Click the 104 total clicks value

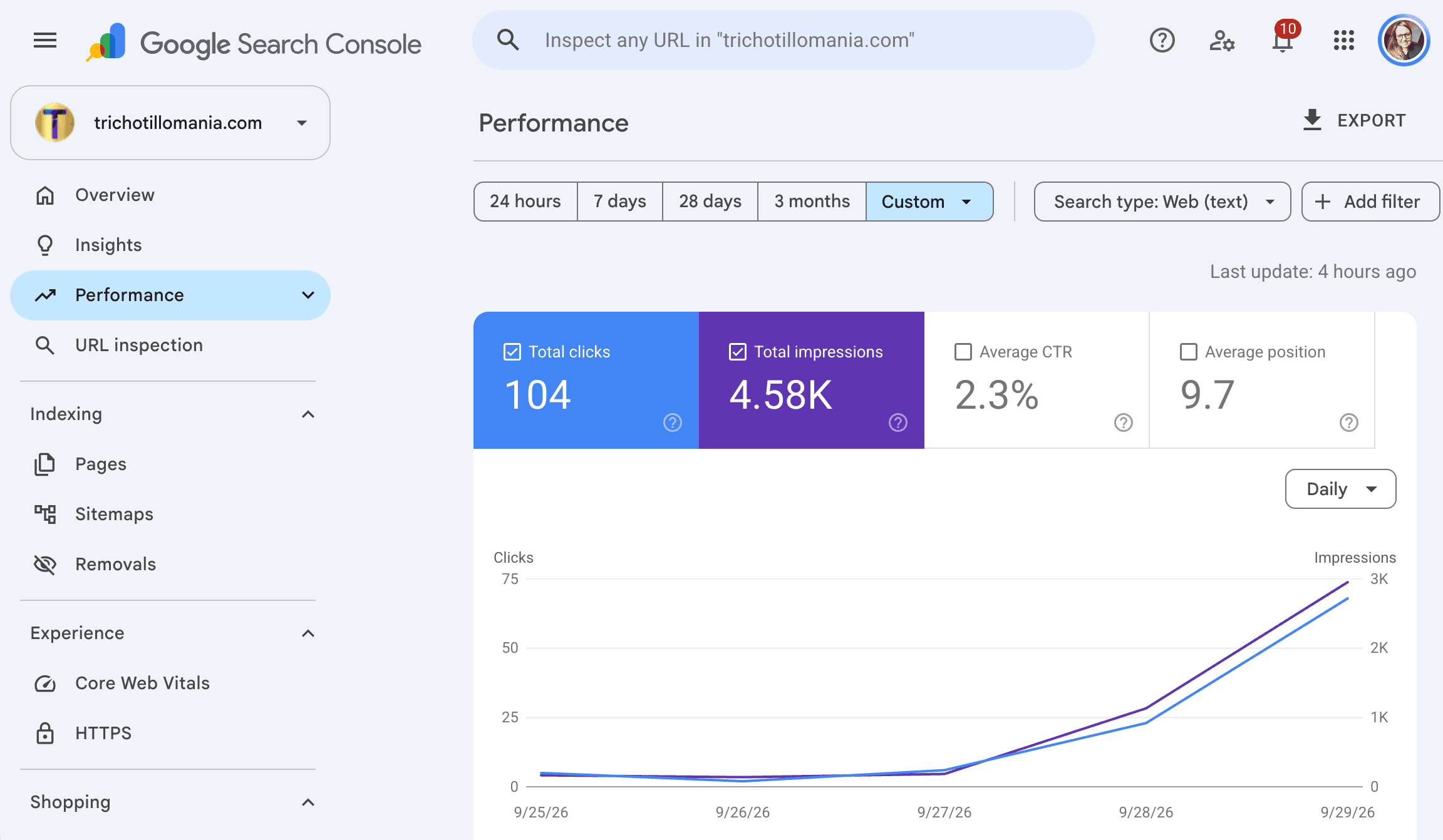537,396
